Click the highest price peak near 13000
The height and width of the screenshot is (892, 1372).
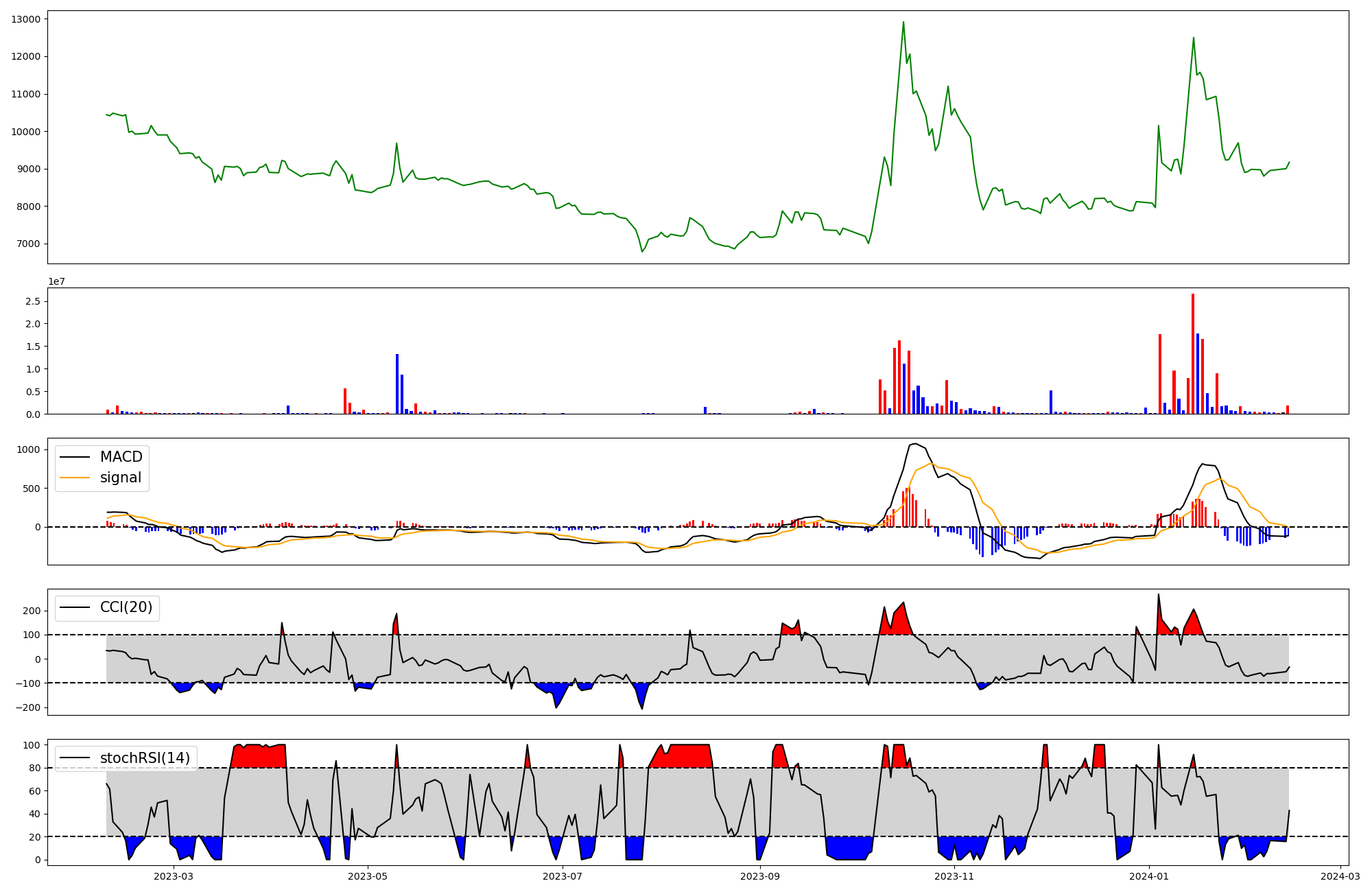coord(903,23)
